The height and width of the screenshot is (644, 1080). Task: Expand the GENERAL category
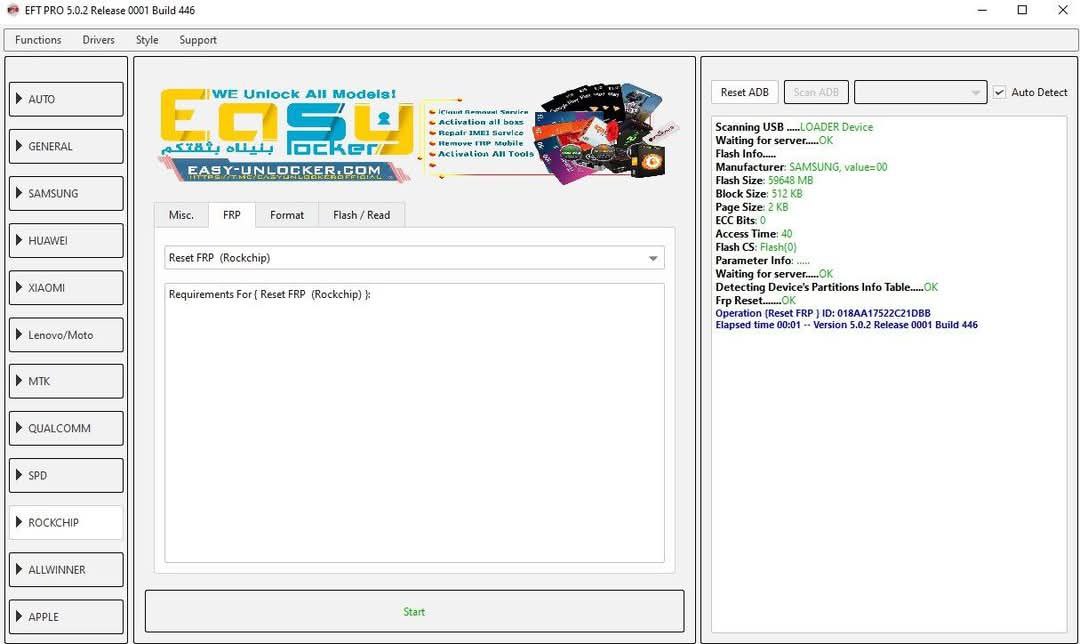[66, 146]
